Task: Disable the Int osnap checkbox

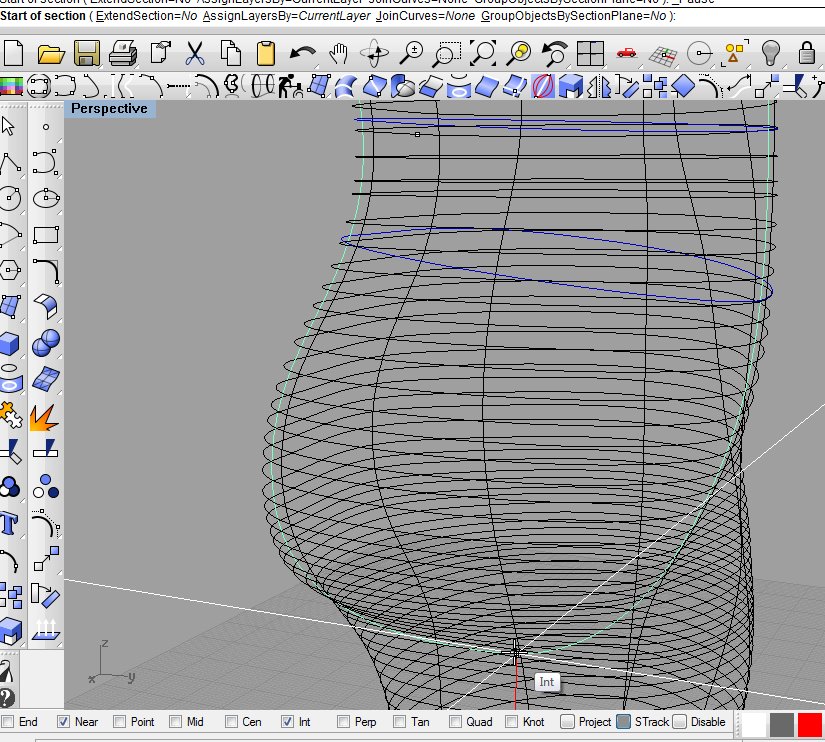Action: tap(288, 721)
